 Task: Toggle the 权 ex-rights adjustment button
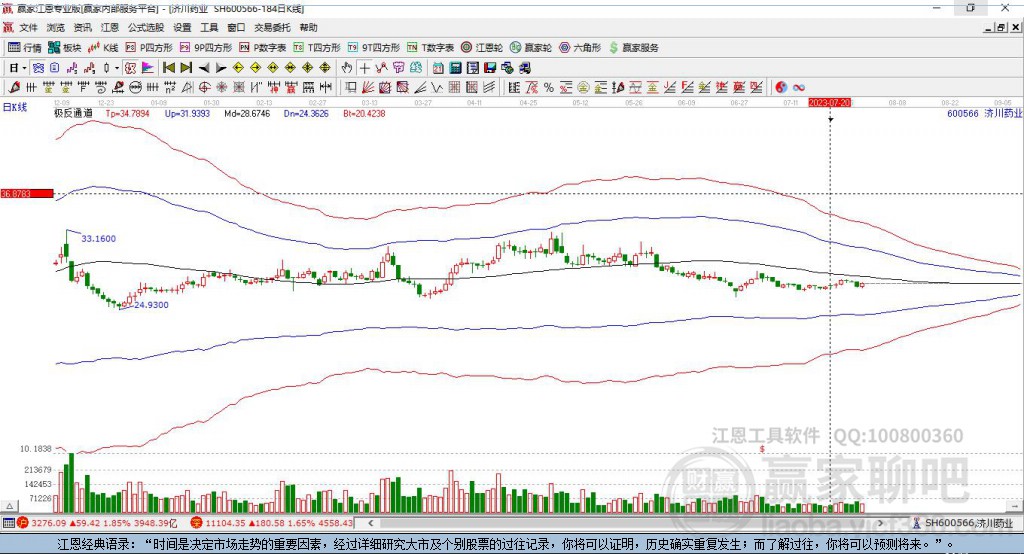(130, 68)
